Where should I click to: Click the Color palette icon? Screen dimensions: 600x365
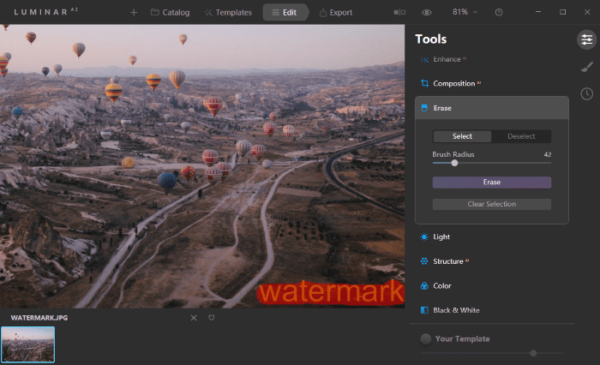click(424, 286)
